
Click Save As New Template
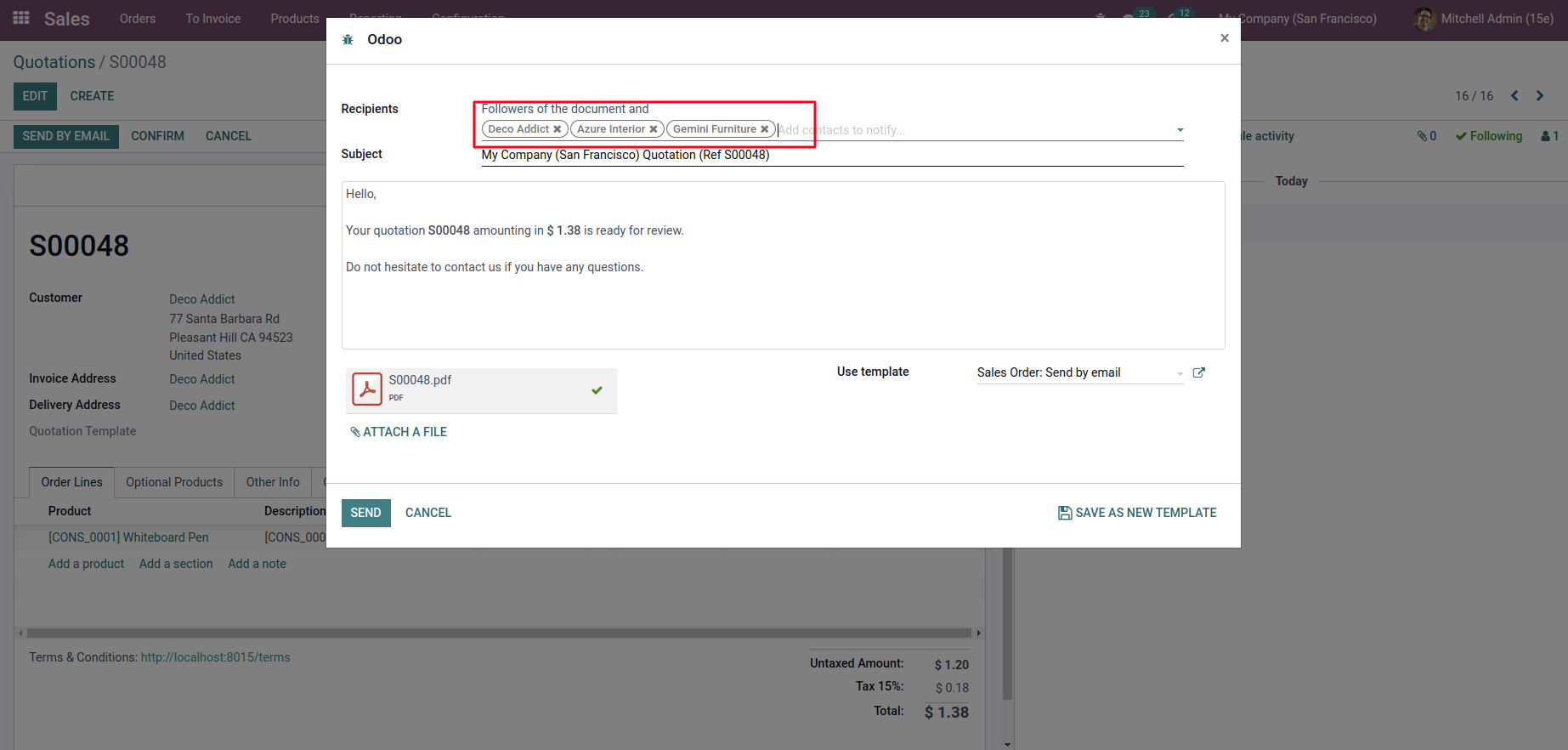point(1137,513)
